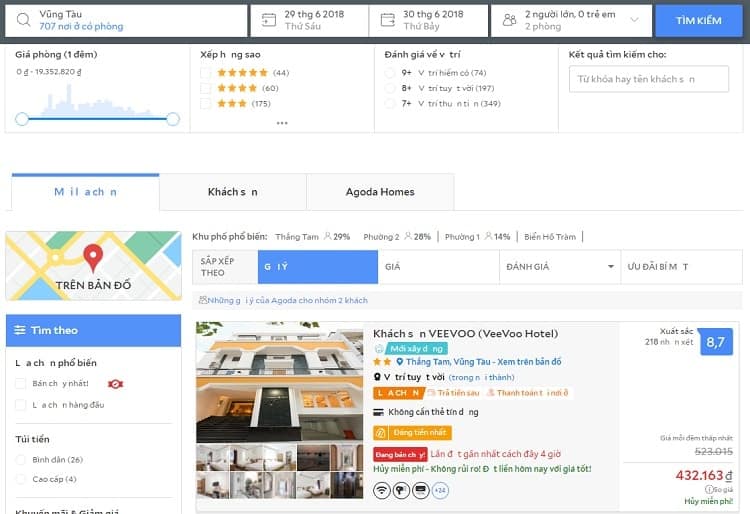Viewport: 750px width, 514px height.
Task: Click the free WiFi amenity icon
Action: [x=382, y=490]
